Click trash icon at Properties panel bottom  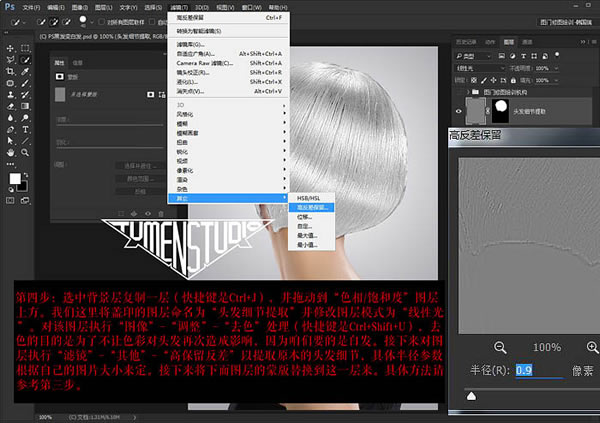pyautogui.click(x=161, y=213)
